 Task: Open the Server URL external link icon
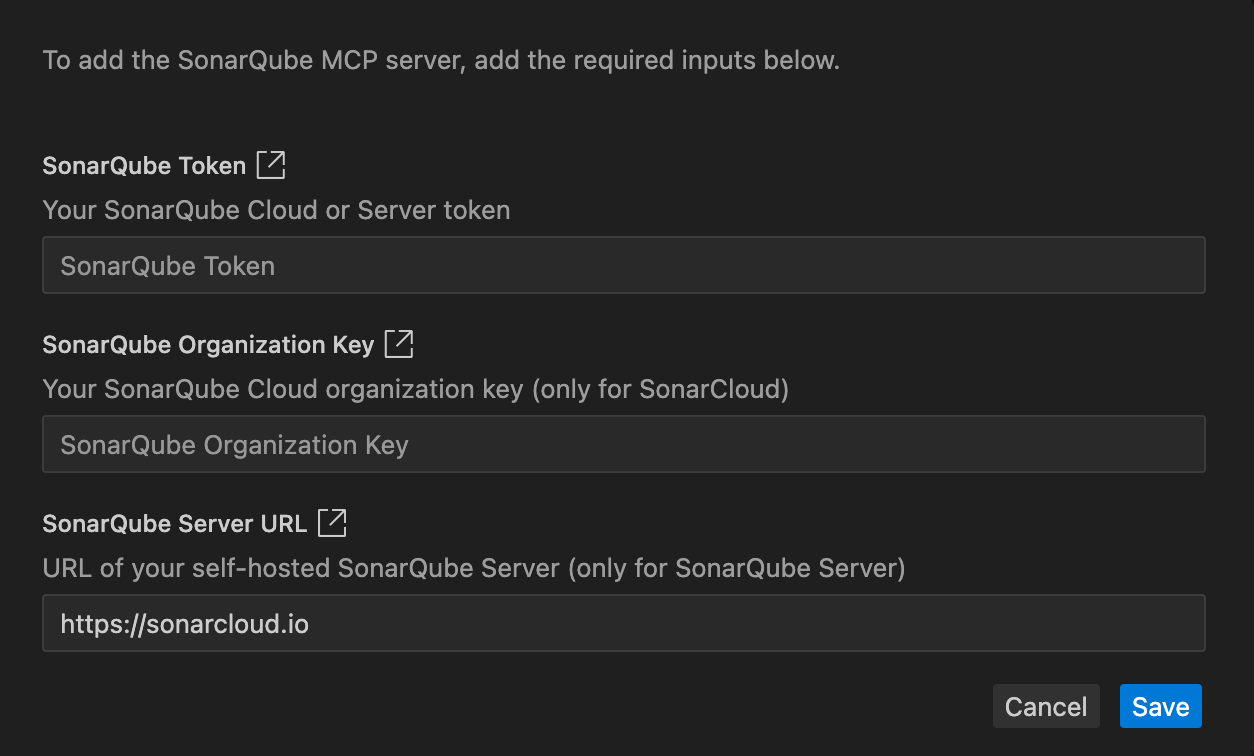pyautogui.click(x=332, y=523)
